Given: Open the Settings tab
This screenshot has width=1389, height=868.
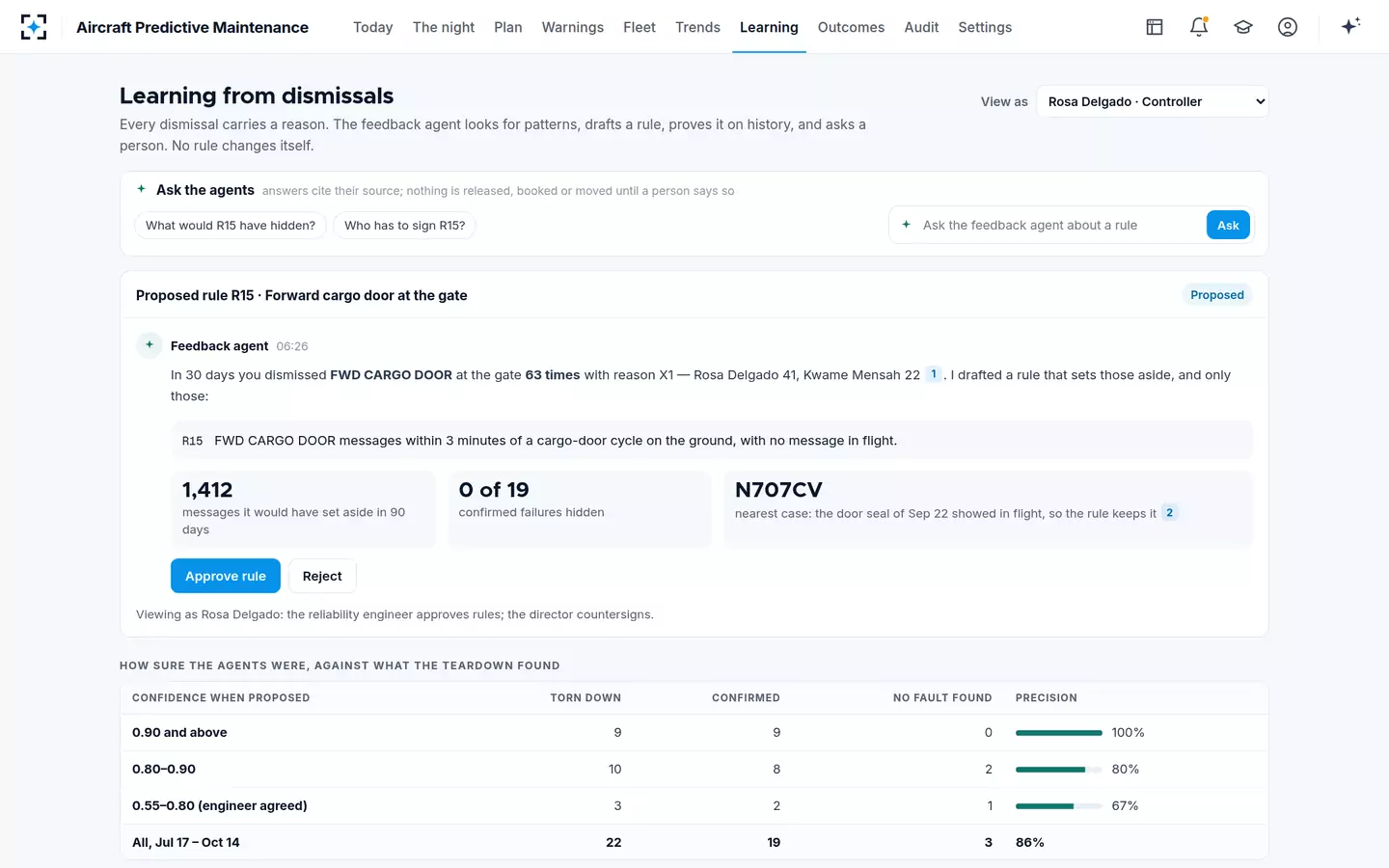Looking at the screenshot, I should [985, 27].
